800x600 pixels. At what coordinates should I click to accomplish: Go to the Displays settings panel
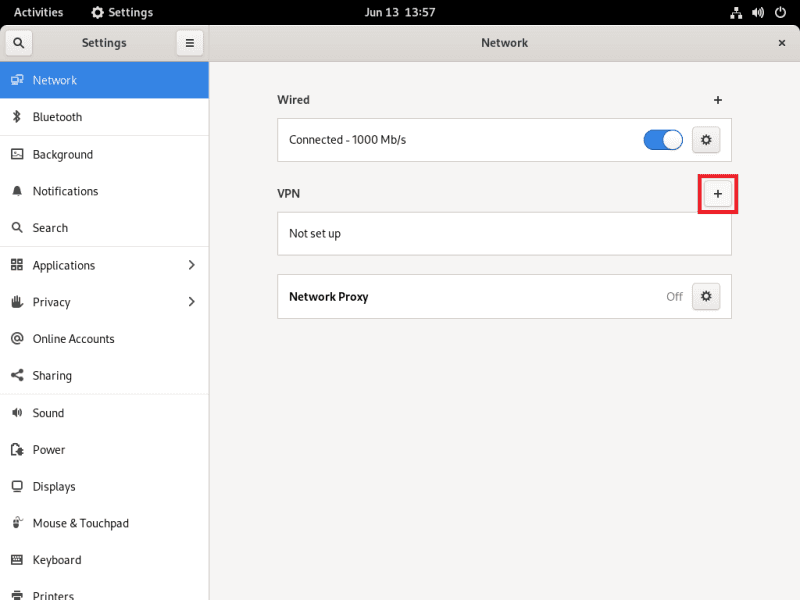[54, 487]
